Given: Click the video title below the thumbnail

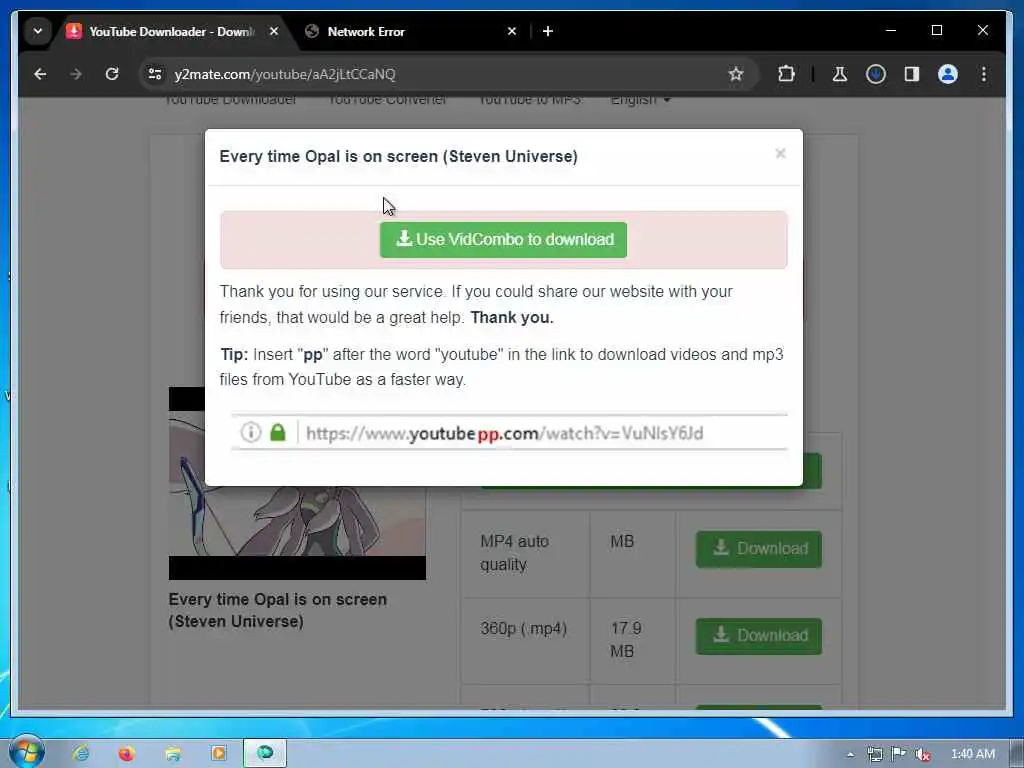Looking at the screenshot, I should tap(278, 610).
